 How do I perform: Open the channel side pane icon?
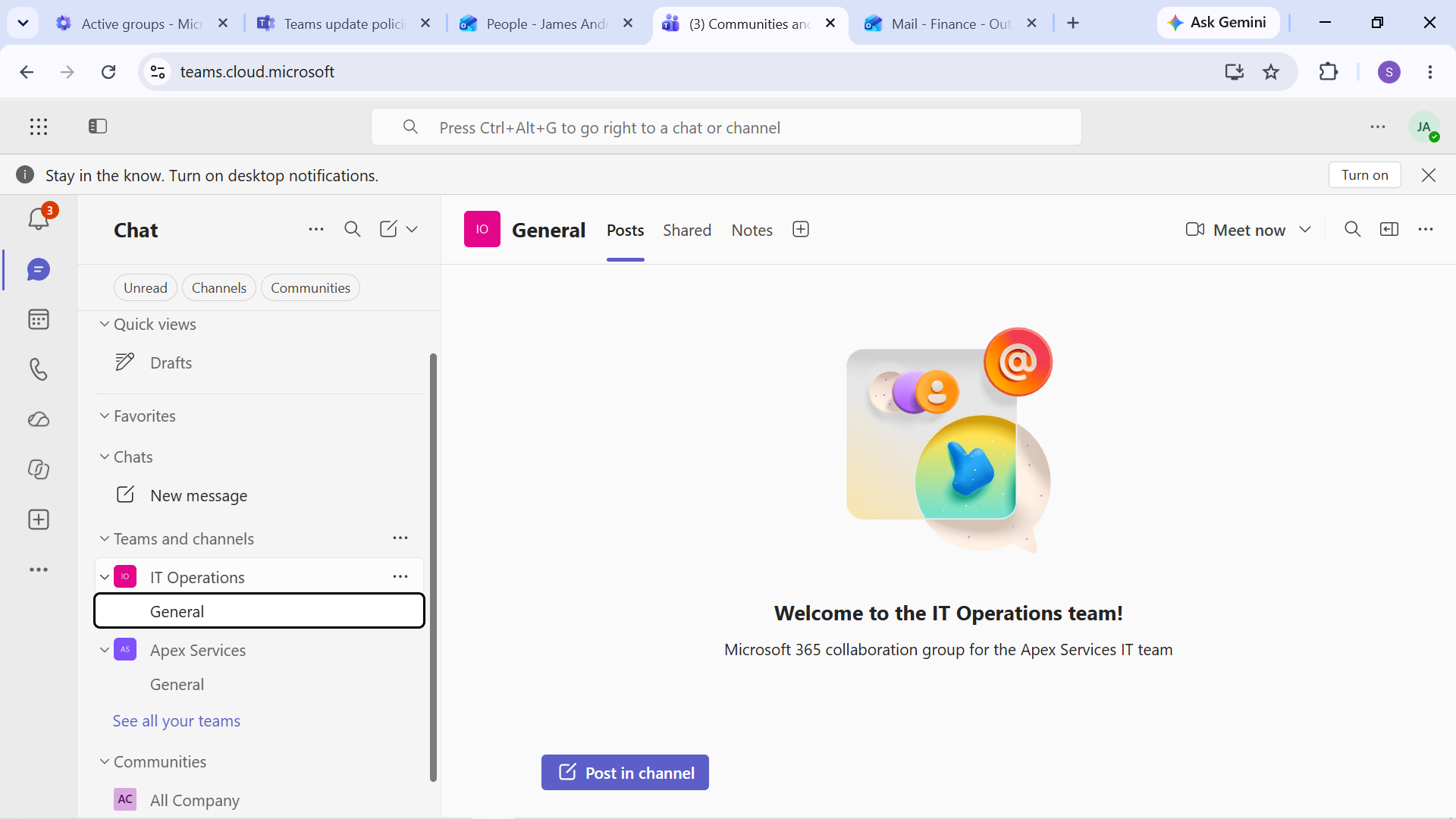coord(1389,229)
